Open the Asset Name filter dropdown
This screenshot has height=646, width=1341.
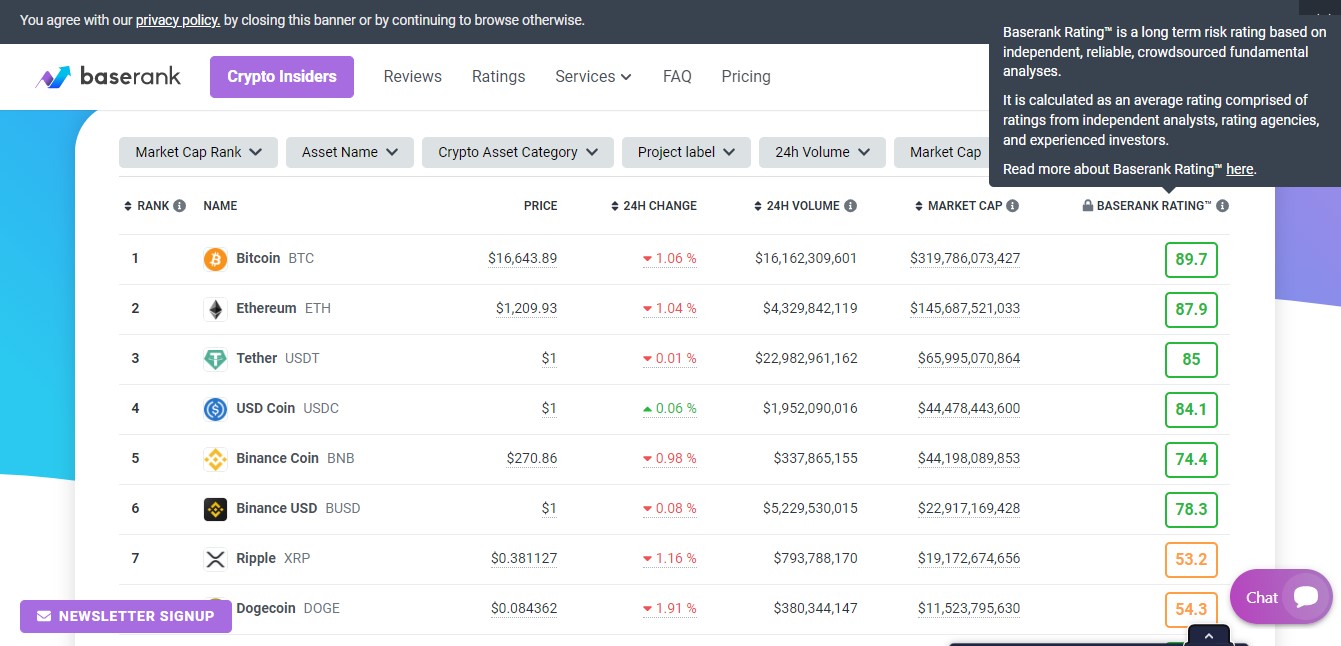click(x=350, y=152)
